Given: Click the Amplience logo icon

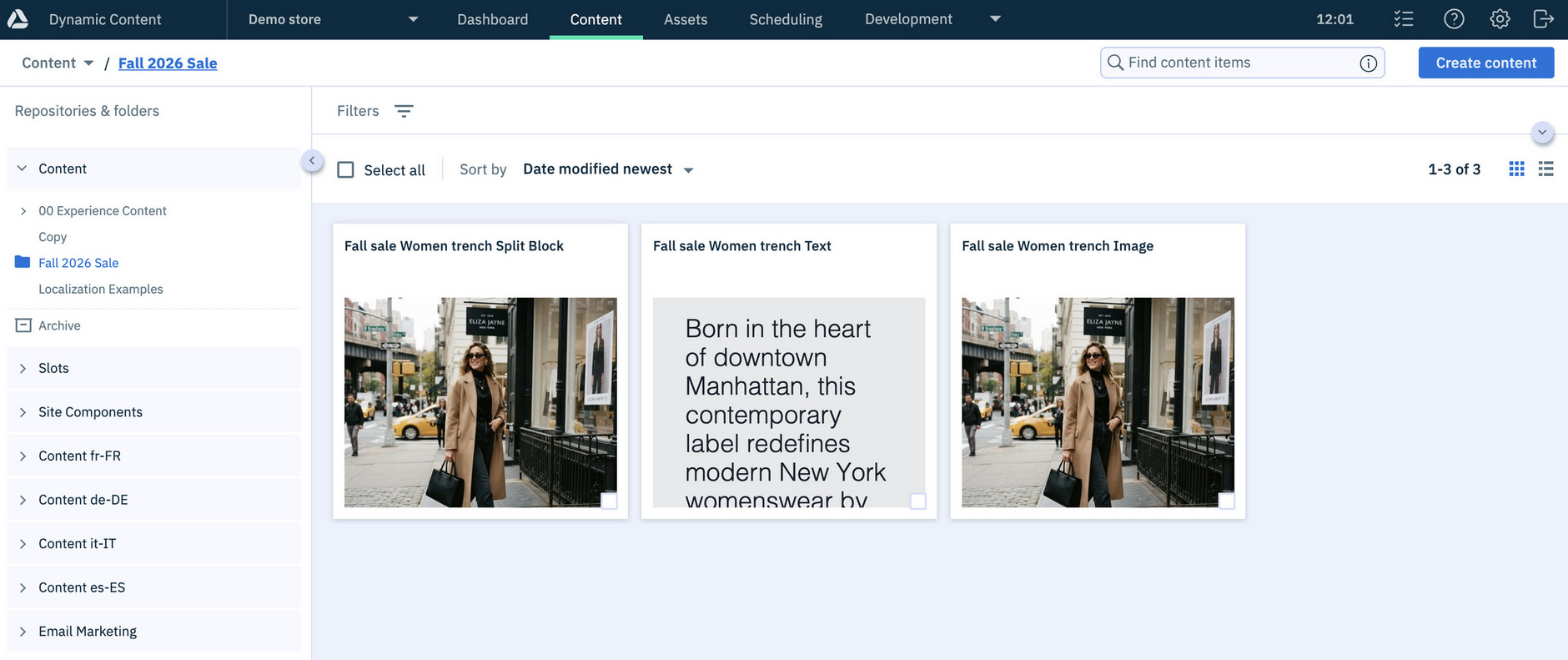Looking at the screenshot, I should [x=18, y=19].
